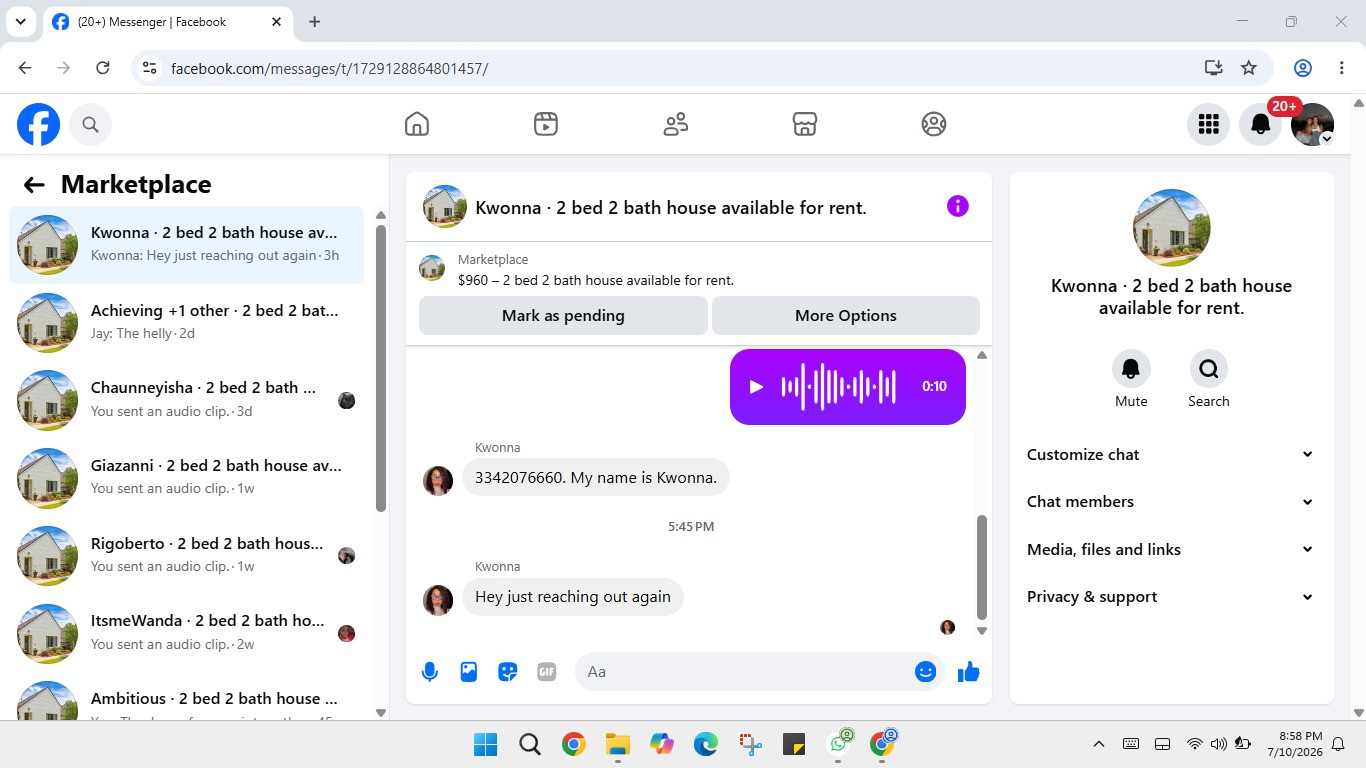The image size is (1366, 768).
Task: Open WhatsApp from the taskbar
Action: [x=840, y=743]
